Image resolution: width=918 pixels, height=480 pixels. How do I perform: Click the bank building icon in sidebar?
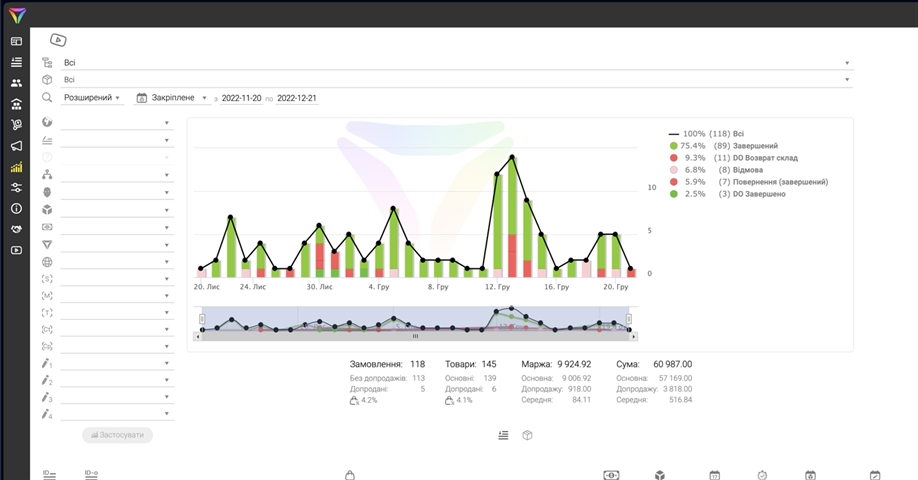click(16, 104)
